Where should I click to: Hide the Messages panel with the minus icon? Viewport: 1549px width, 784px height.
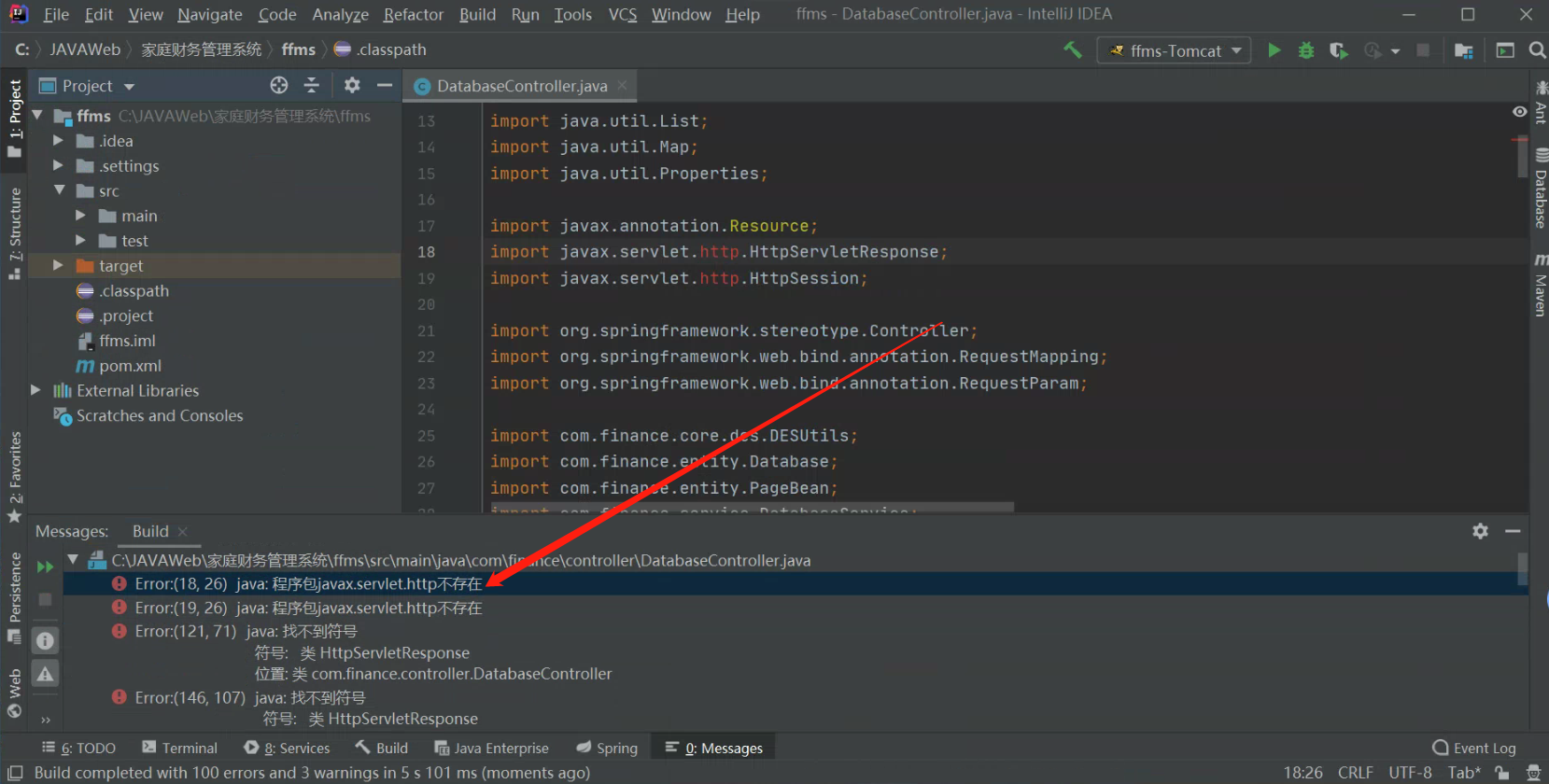tap(1514, 531)
